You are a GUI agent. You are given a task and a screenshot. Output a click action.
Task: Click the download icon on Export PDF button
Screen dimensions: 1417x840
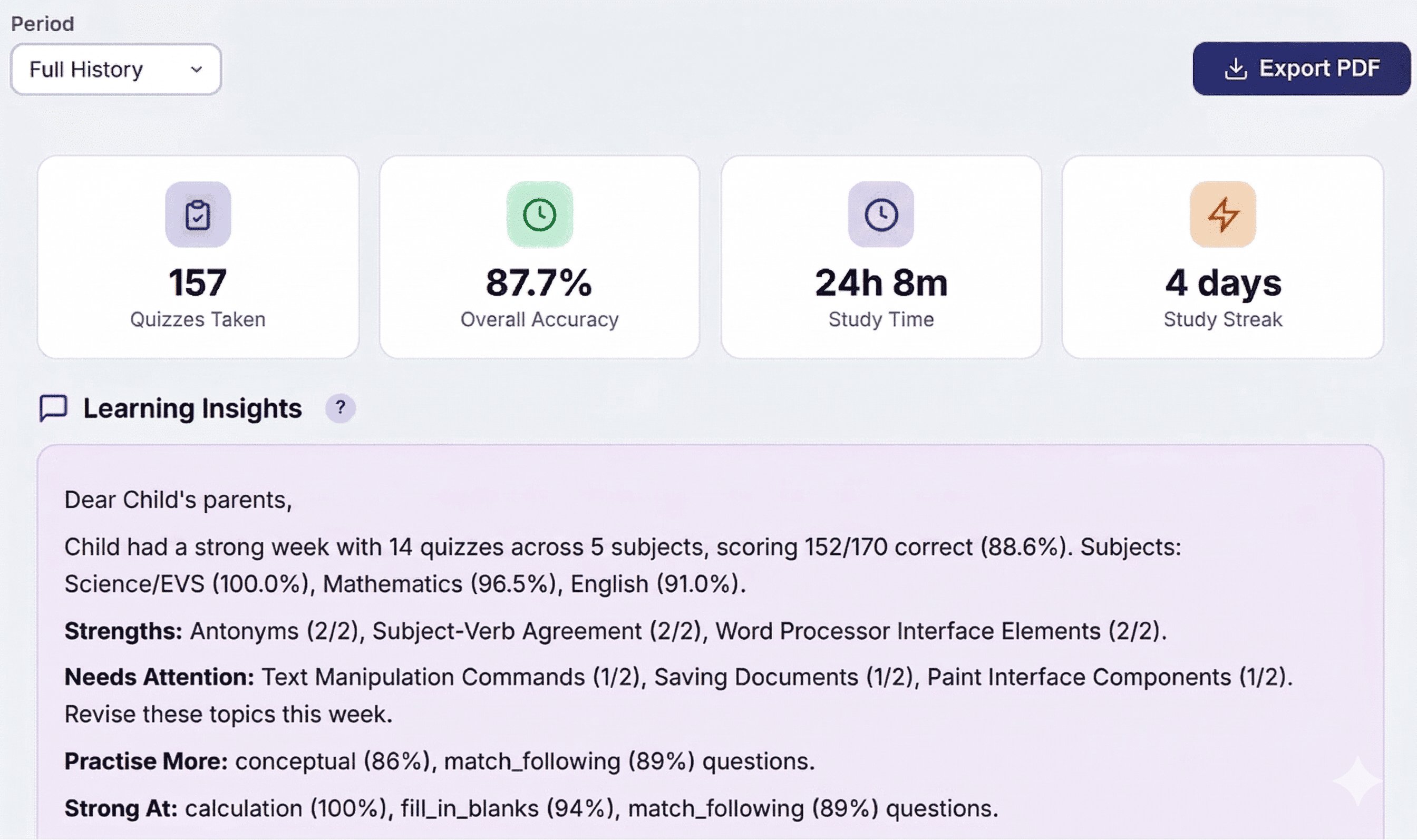point(1237,68)
